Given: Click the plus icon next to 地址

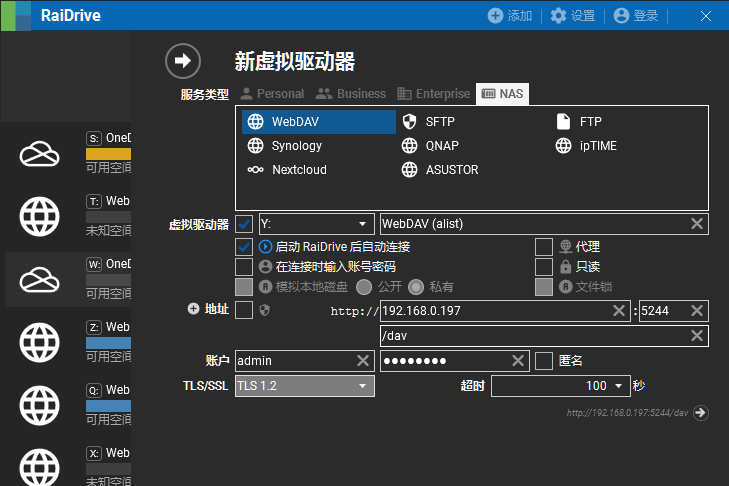Looking at the screenshot, I should tap(193, 308).
